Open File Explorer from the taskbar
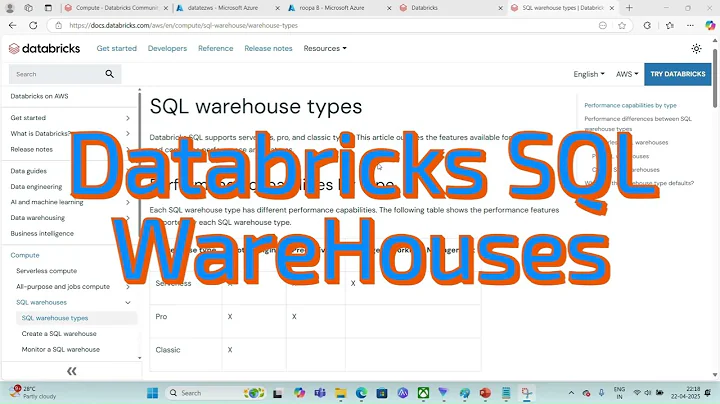The width and height of the screenshot is (720, 404). [340, 393]
